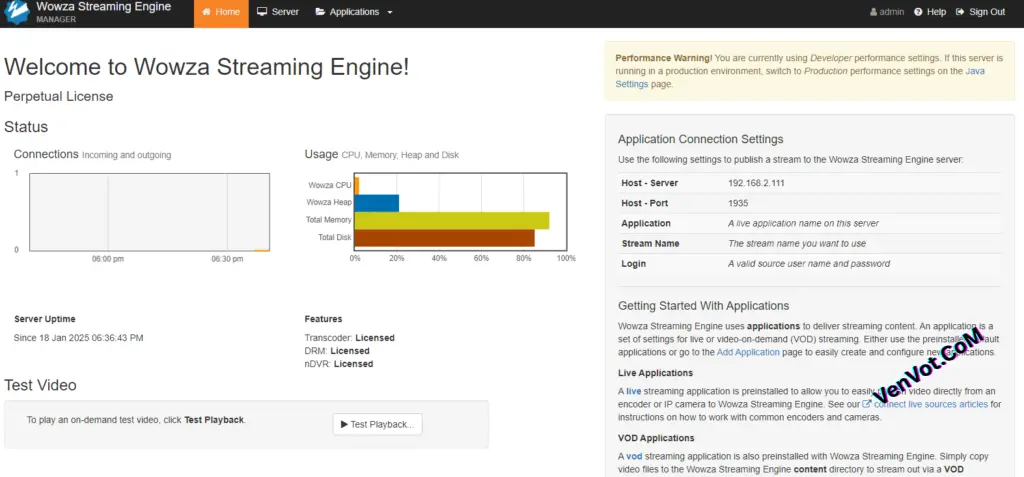Click the DRM: Licensed text
This screenshot has width=1024, height=477.
click(337, 351)
